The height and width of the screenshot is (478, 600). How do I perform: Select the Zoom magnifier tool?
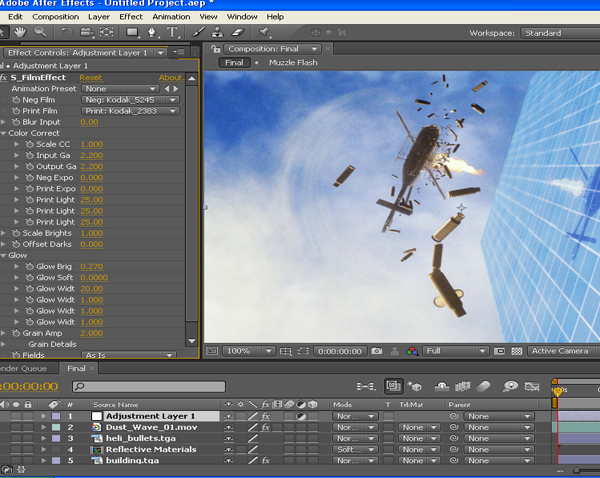tap(40, 32)
